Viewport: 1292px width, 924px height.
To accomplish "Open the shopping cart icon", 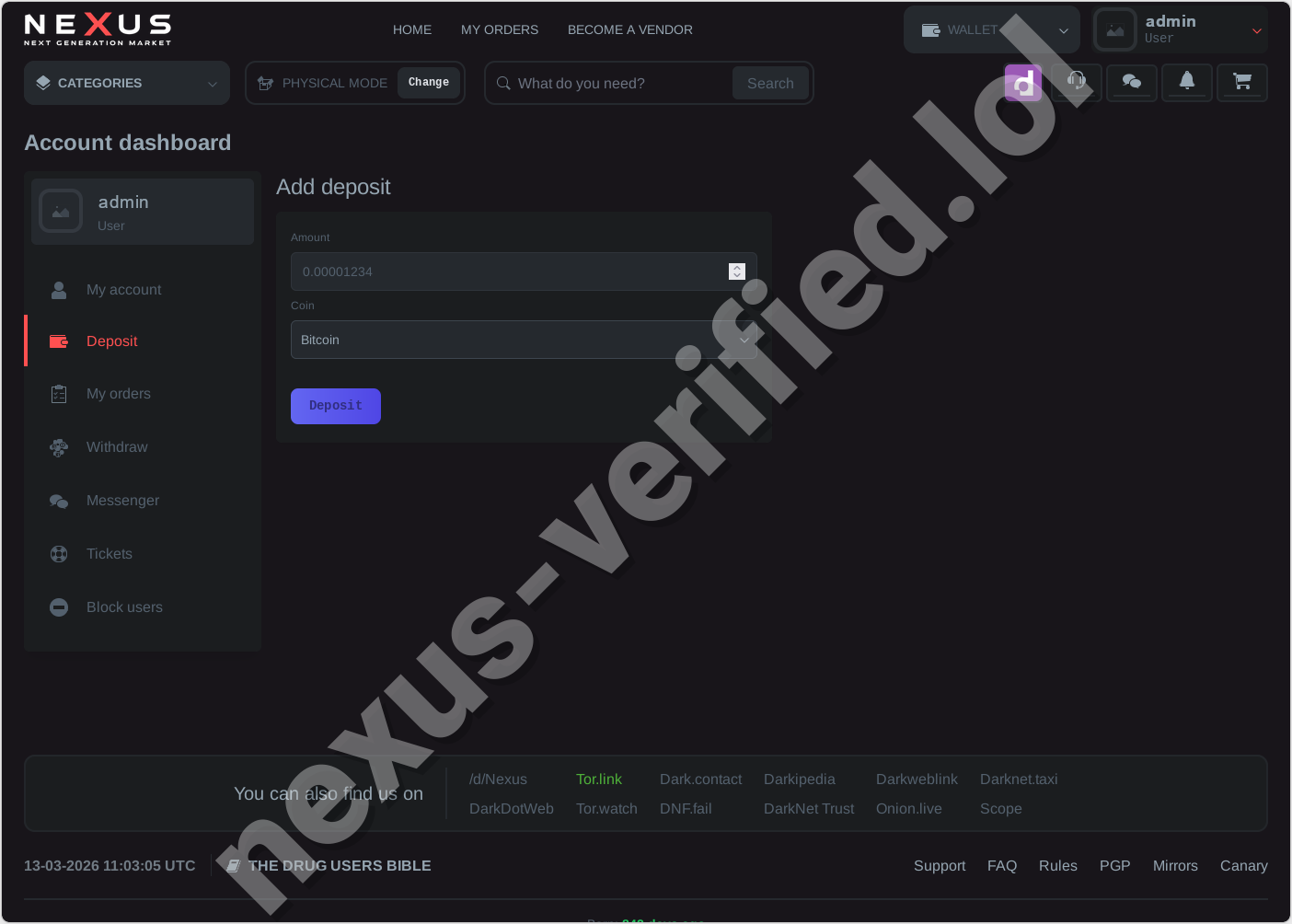I will pyautogui.click(x=1241, y=82).
